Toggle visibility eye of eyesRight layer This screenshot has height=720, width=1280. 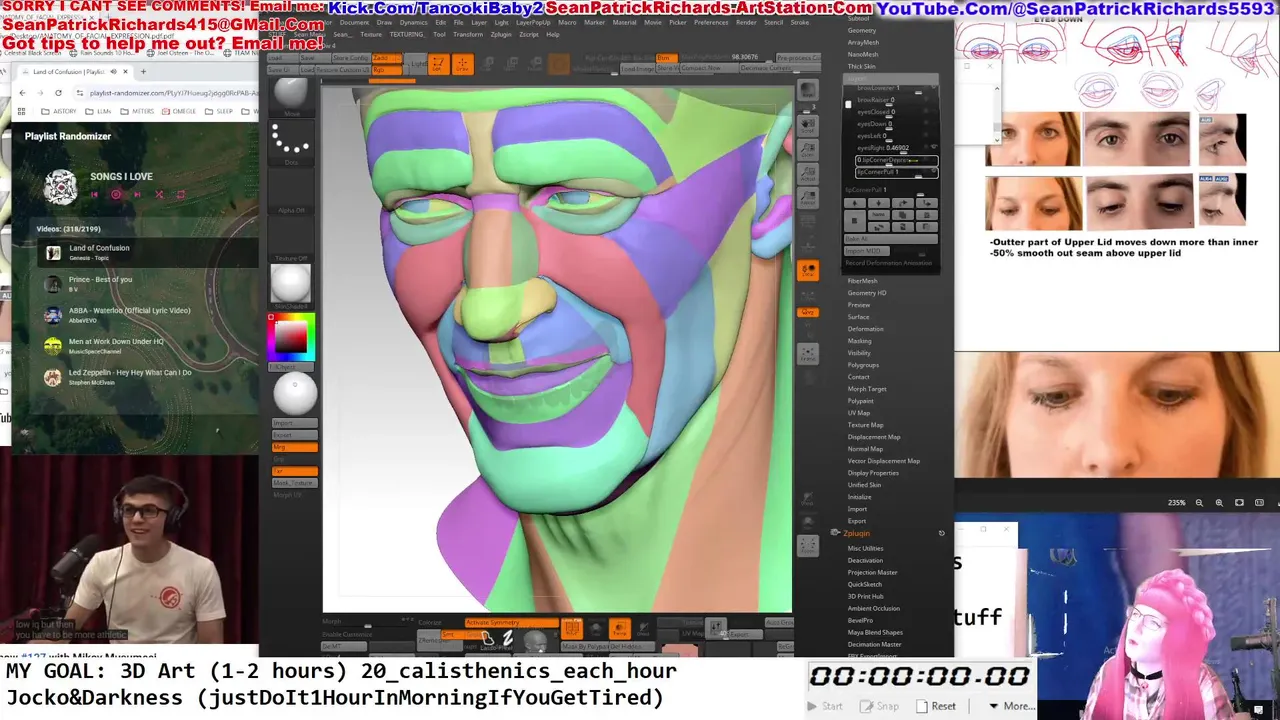pos(934,147)
